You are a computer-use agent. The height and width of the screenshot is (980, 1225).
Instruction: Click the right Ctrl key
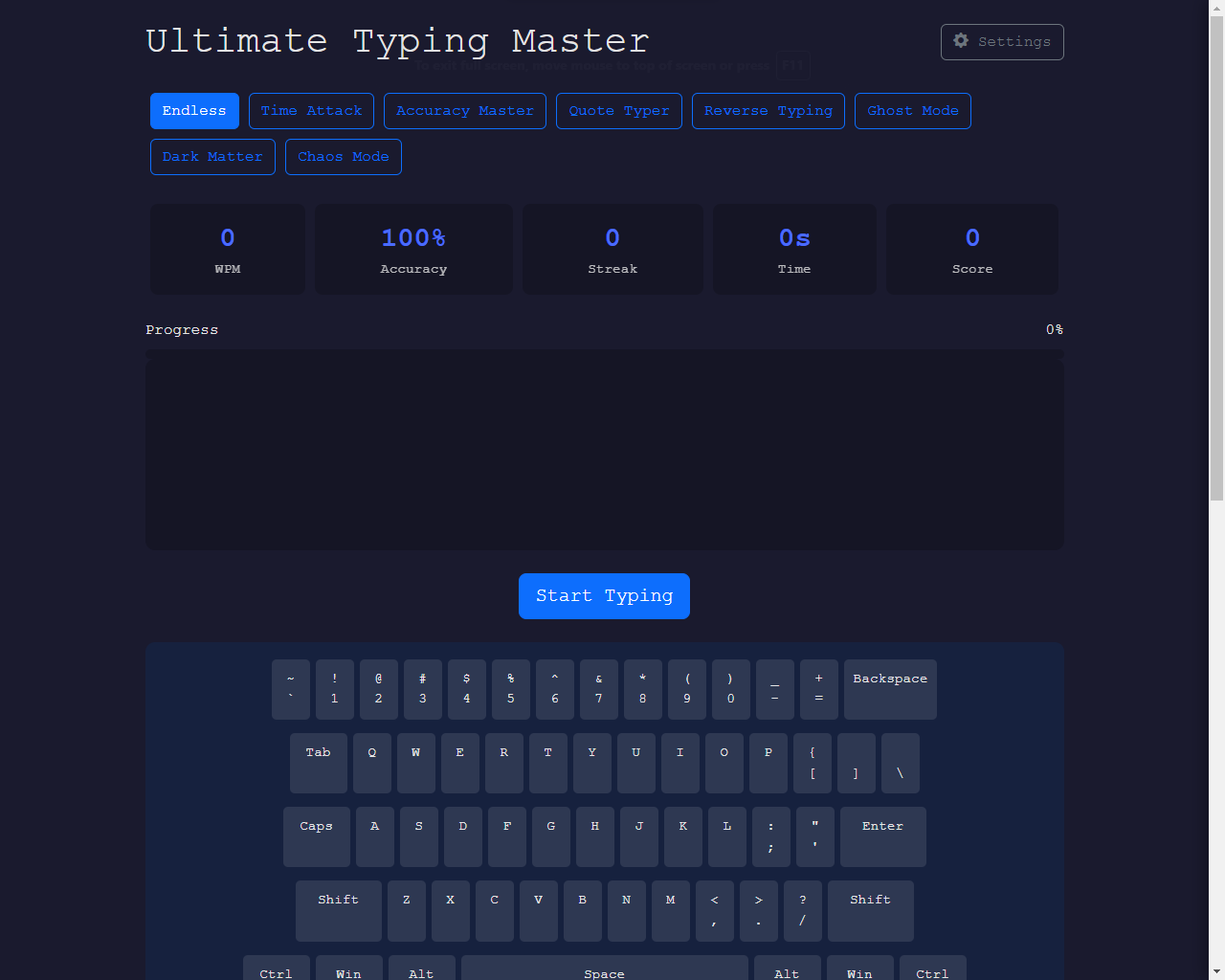[x=933, y=969]
